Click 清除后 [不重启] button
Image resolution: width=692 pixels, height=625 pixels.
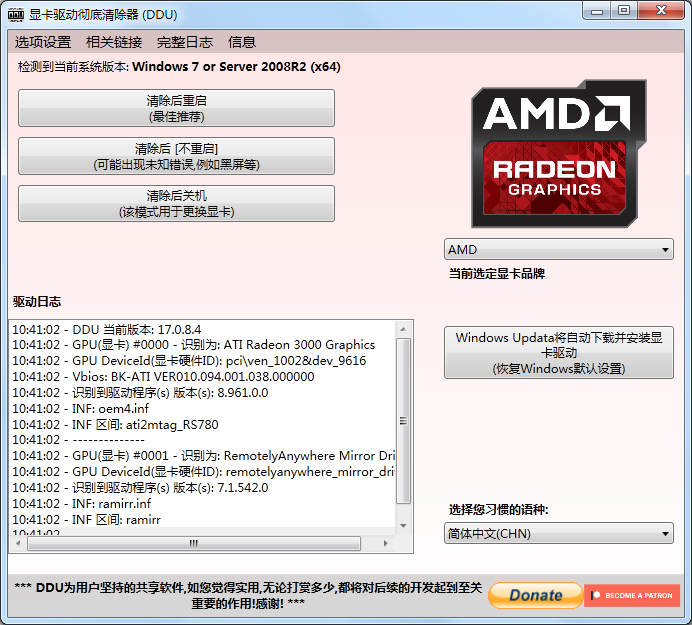coord(176,156)
